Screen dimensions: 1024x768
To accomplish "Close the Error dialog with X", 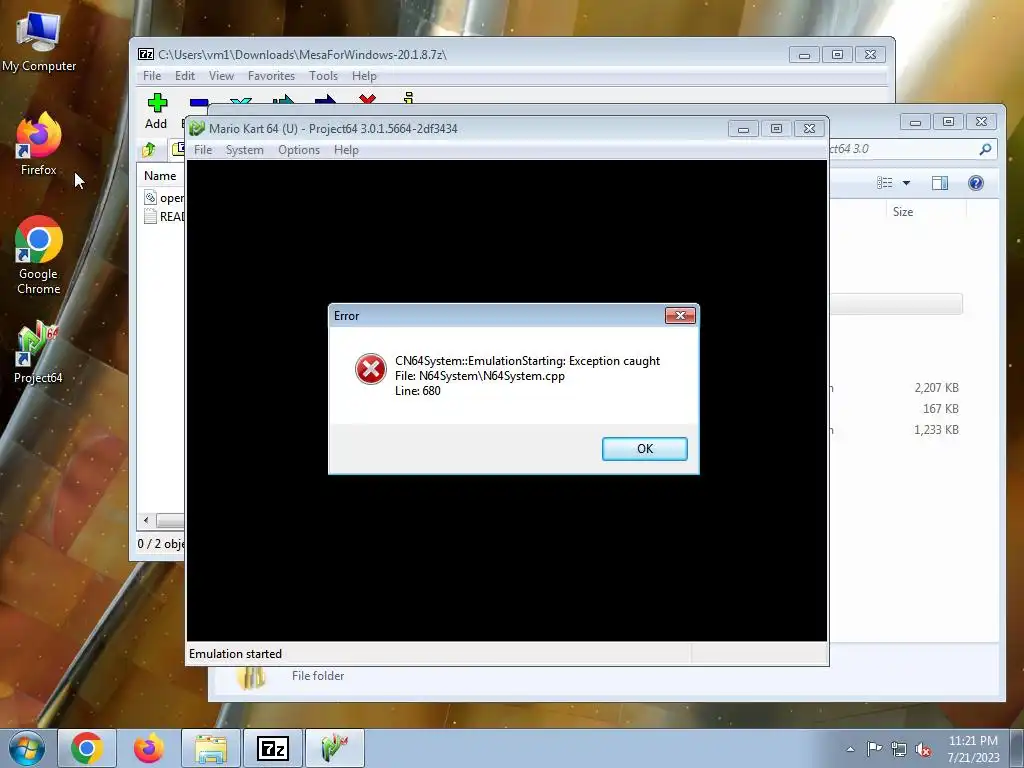I will tap(680, 315).
